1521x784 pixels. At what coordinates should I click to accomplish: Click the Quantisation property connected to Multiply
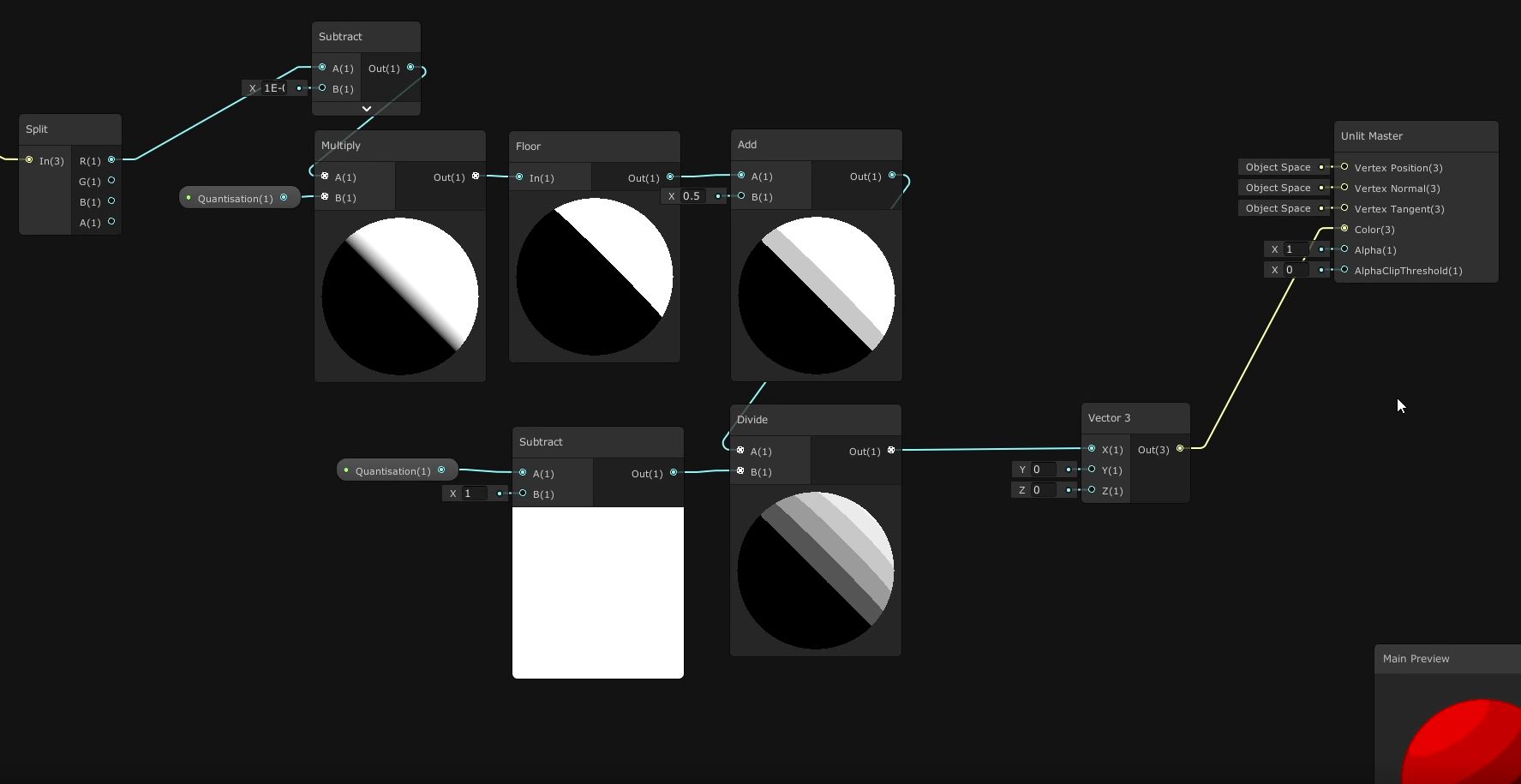point(235,199)
